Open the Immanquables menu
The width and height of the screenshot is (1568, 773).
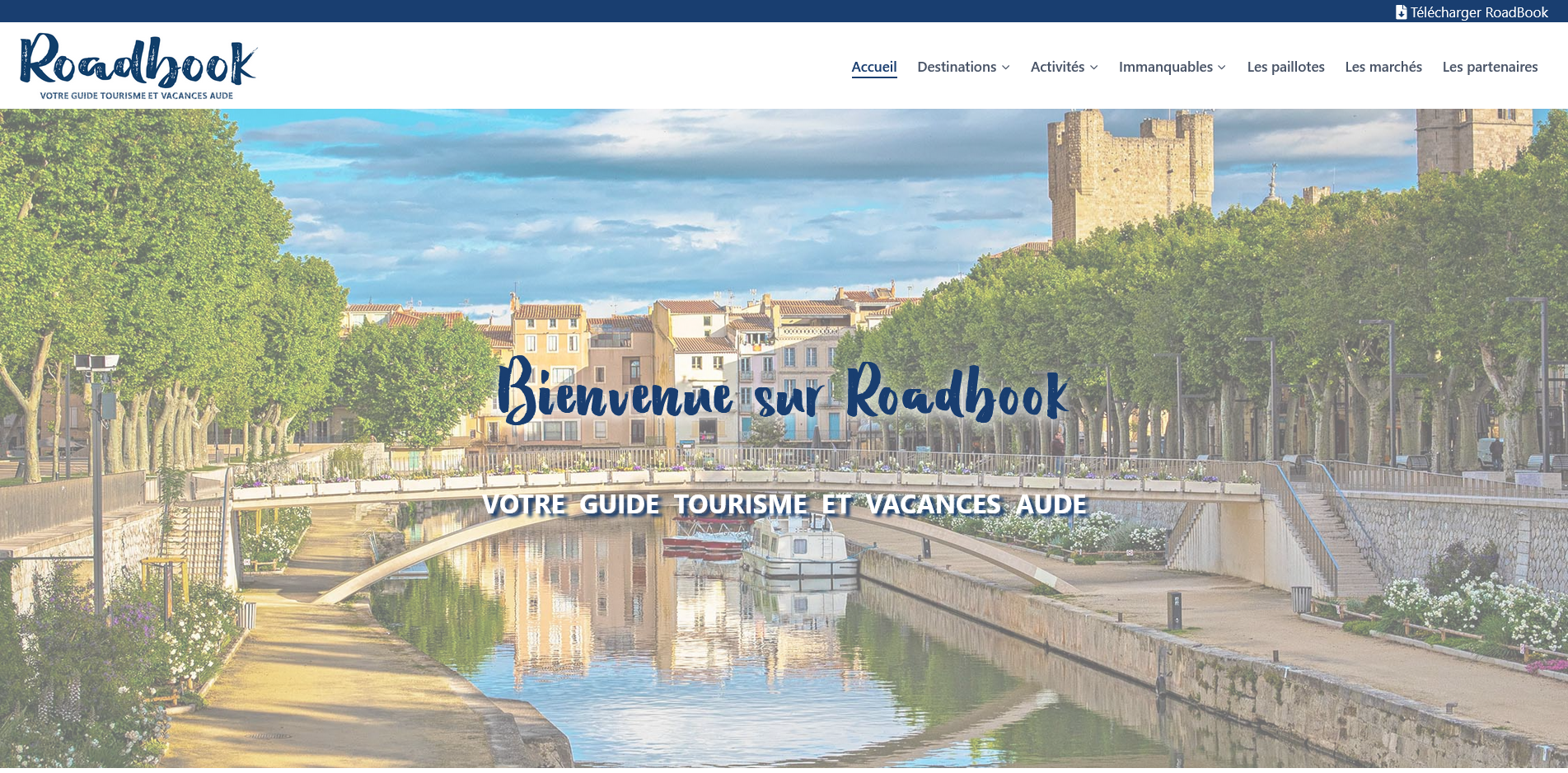[1165, 67]
